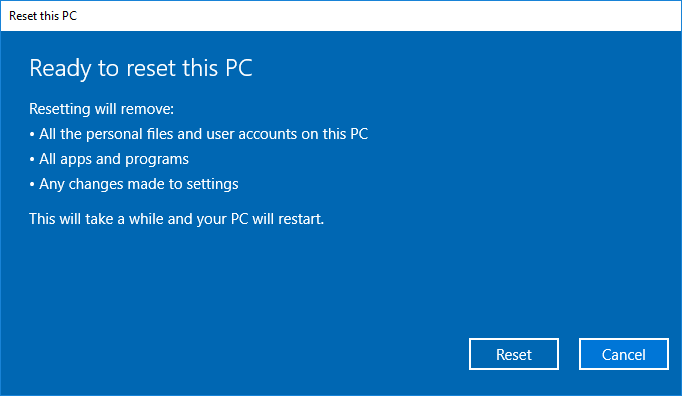Viewport: 682px width, 396px height.
Task: Click the "Reset this PC" window title
Action: tap(43, 16)
